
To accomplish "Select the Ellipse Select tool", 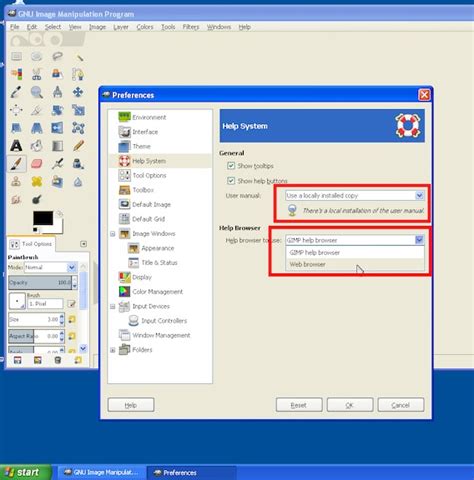I will [x=37, y=56].
